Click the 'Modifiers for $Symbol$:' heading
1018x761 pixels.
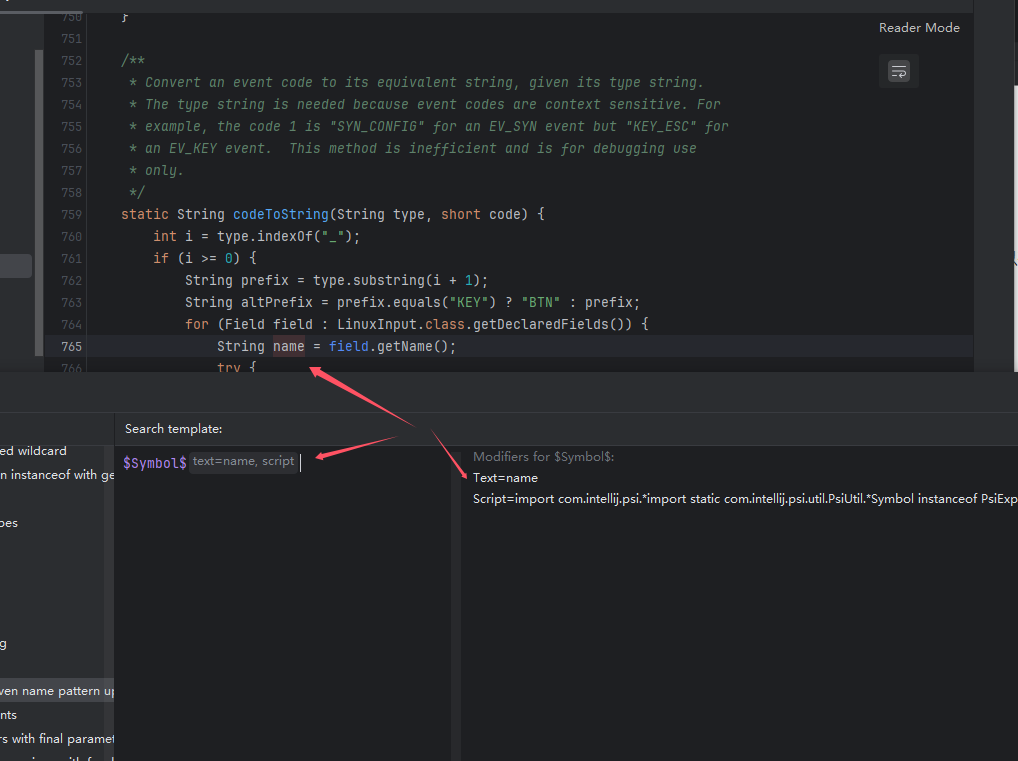coord(543,456)
